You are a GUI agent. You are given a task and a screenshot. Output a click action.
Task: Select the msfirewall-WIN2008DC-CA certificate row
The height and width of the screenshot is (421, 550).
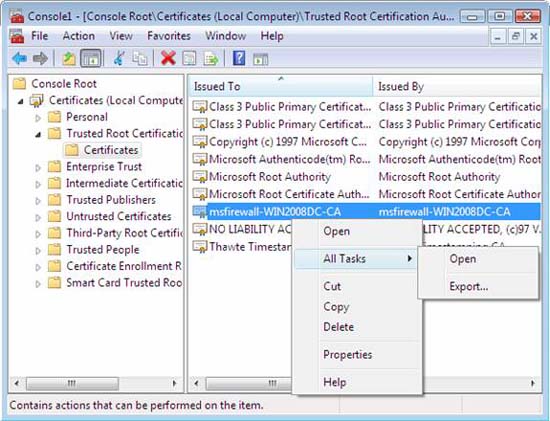(x=367, y=212)
